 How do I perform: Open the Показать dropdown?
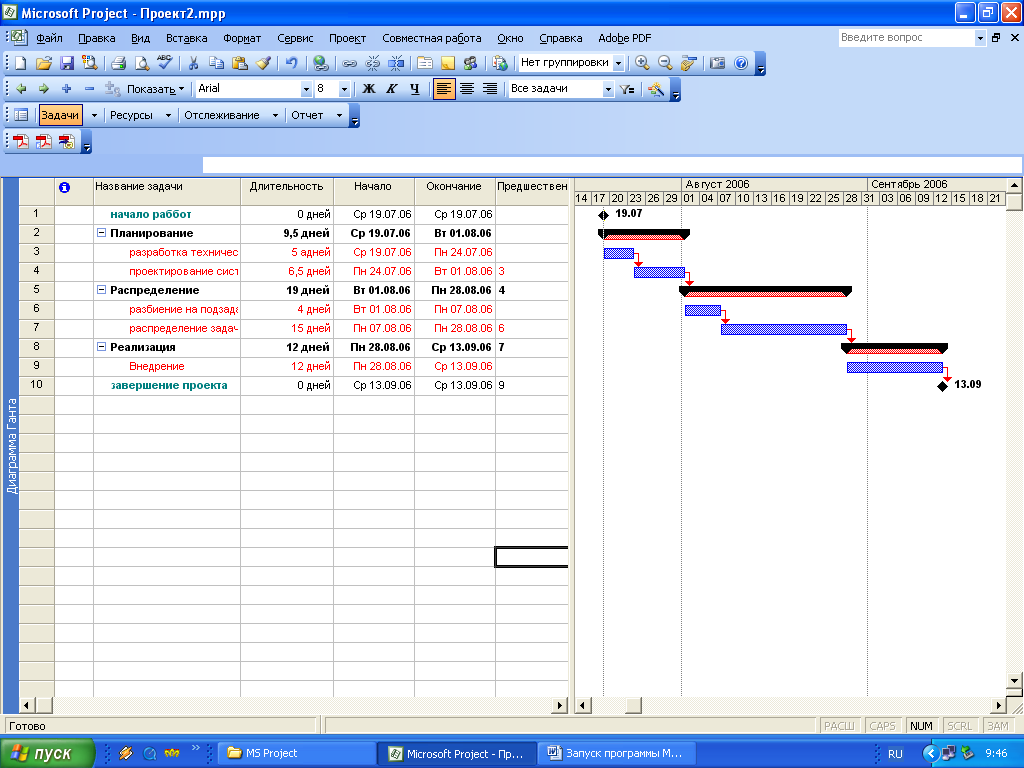coord(155,89)
